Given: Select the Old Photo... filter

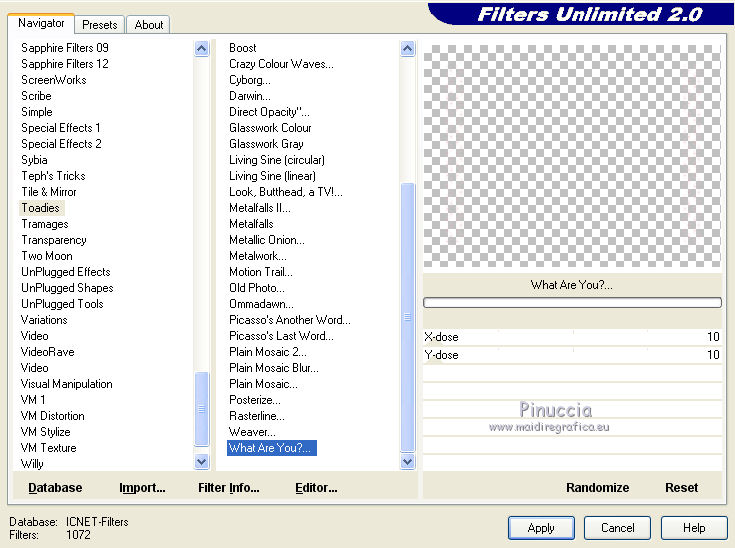Looking at the screenshot, I should click(x=257, y=288).
